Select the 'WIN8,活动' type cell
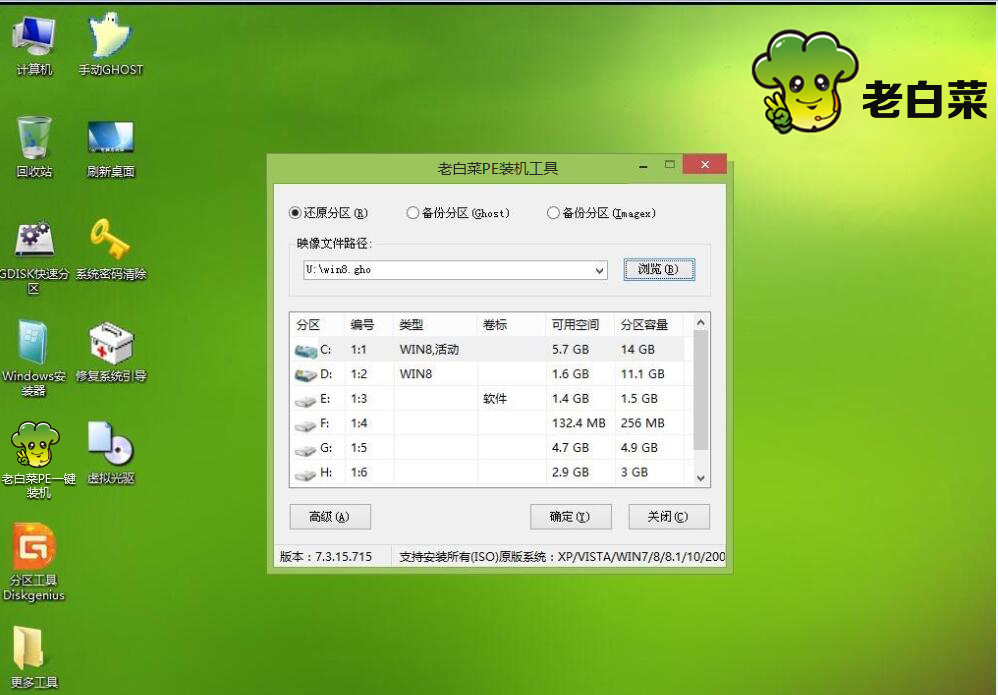 [x=429, y=349]
